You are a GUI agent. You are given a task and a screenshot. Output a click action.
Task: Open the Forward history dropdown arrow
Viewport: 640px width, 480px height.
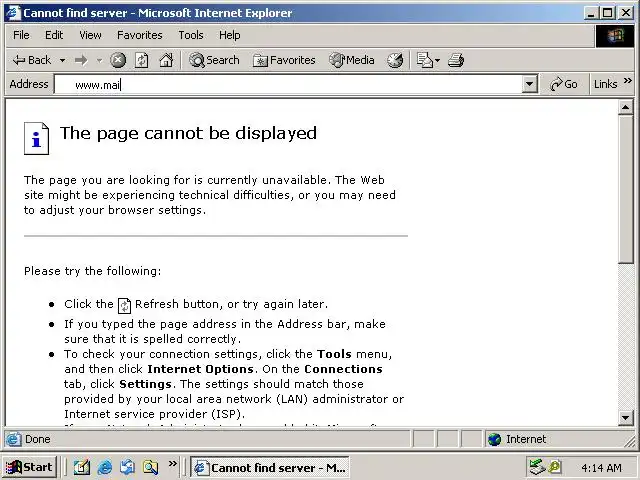[x=99, y=60]
